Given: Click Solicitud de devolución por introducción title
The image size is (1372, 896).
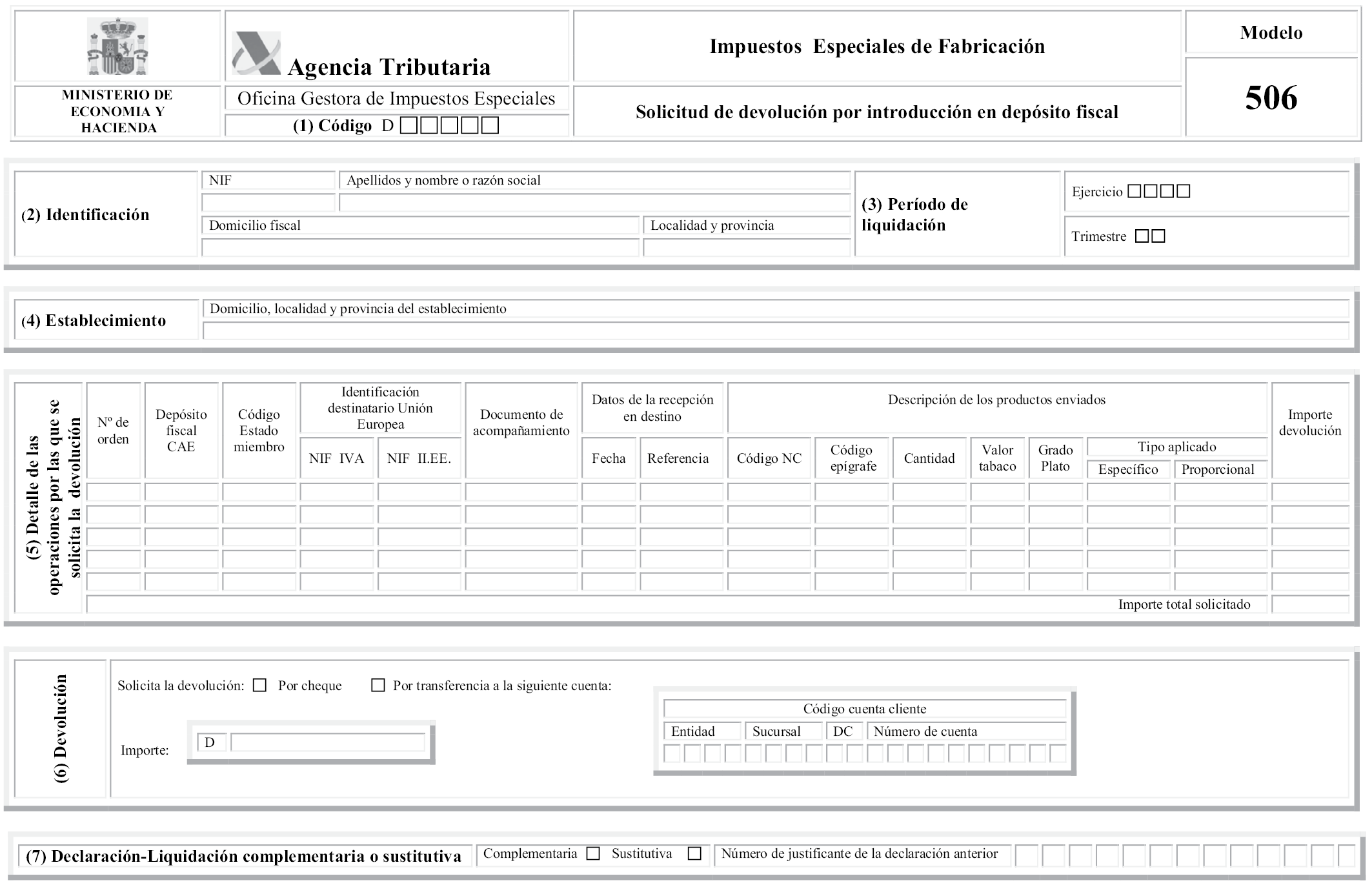Looking at the screenshot, I should click(x=877, y=112).
